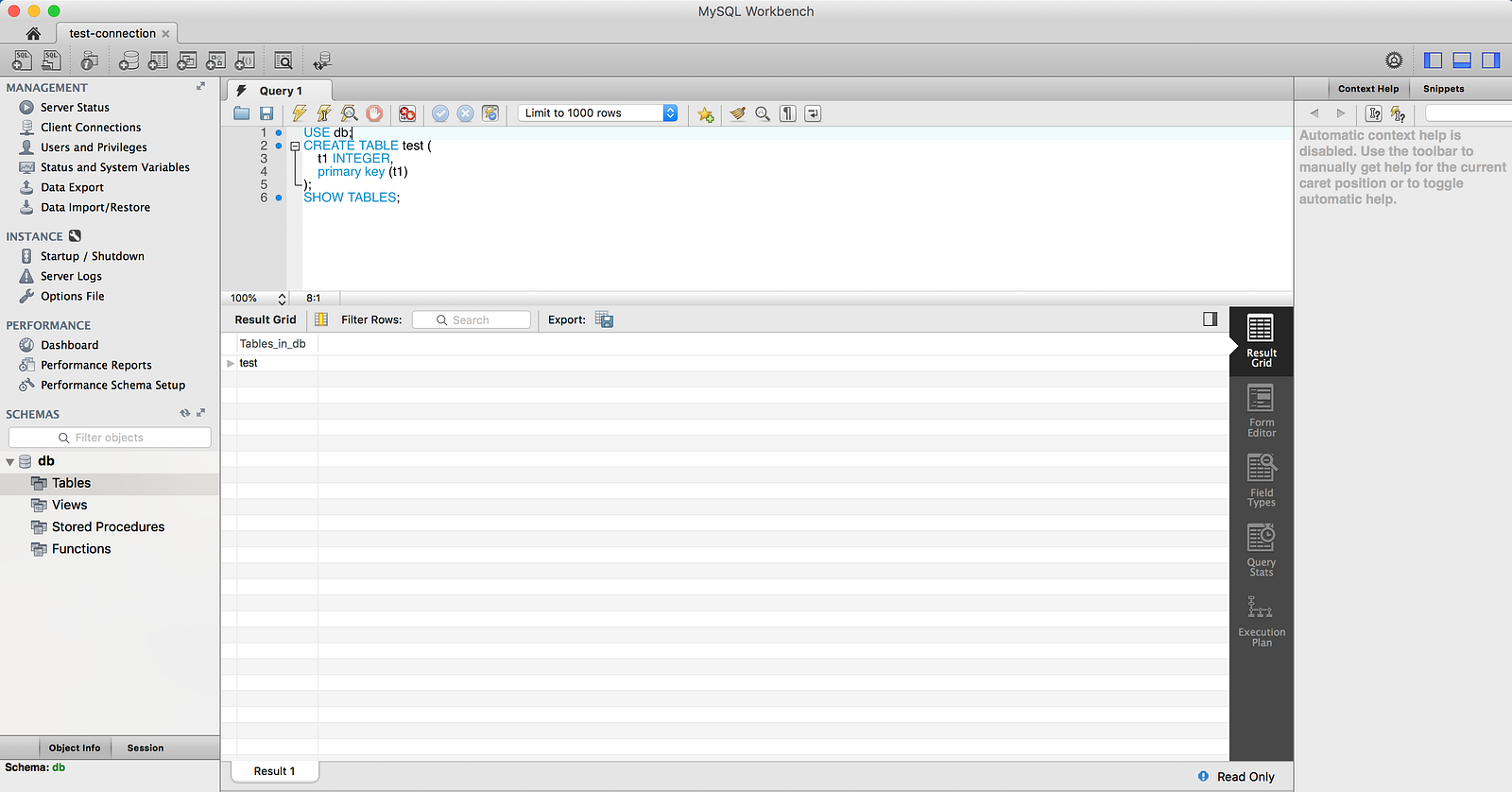This screenshot has height=792, width=1512.
Task: Toggle the bottom output panel visibility
Action: coord(1462,60)
